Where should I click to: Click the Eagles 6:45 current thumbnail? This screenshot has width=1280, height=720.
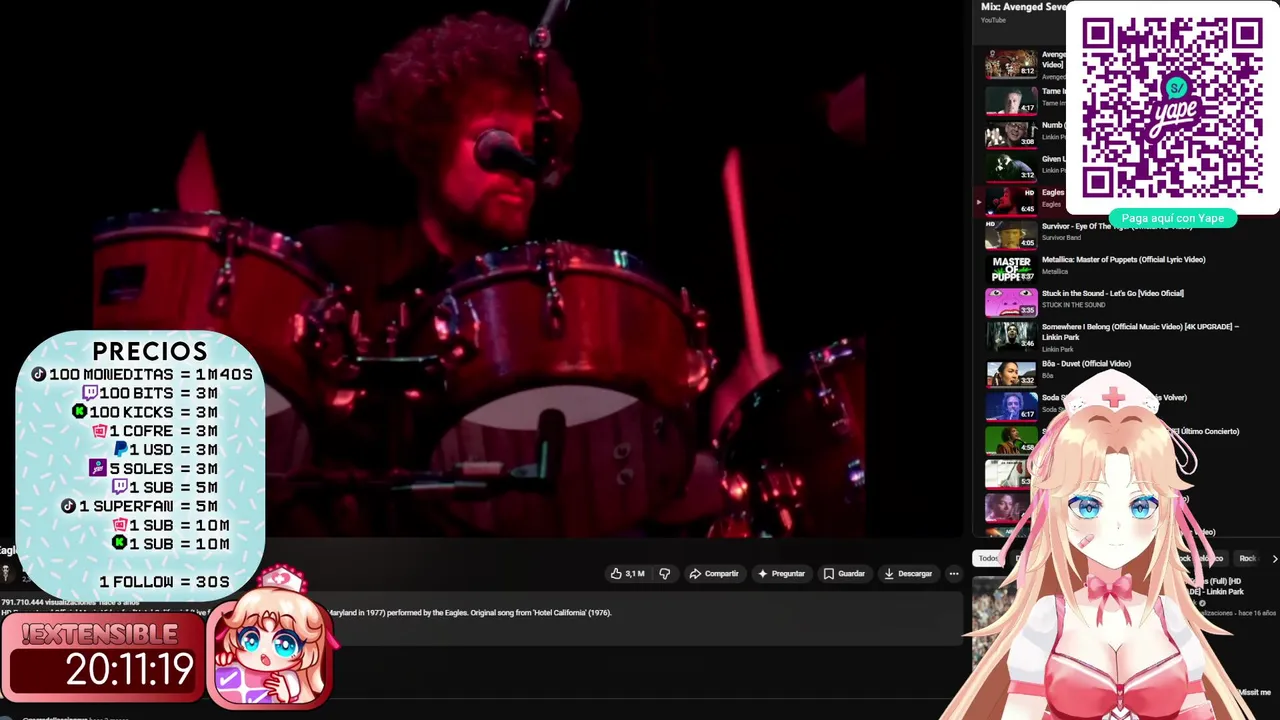[x=1011, y=200]
